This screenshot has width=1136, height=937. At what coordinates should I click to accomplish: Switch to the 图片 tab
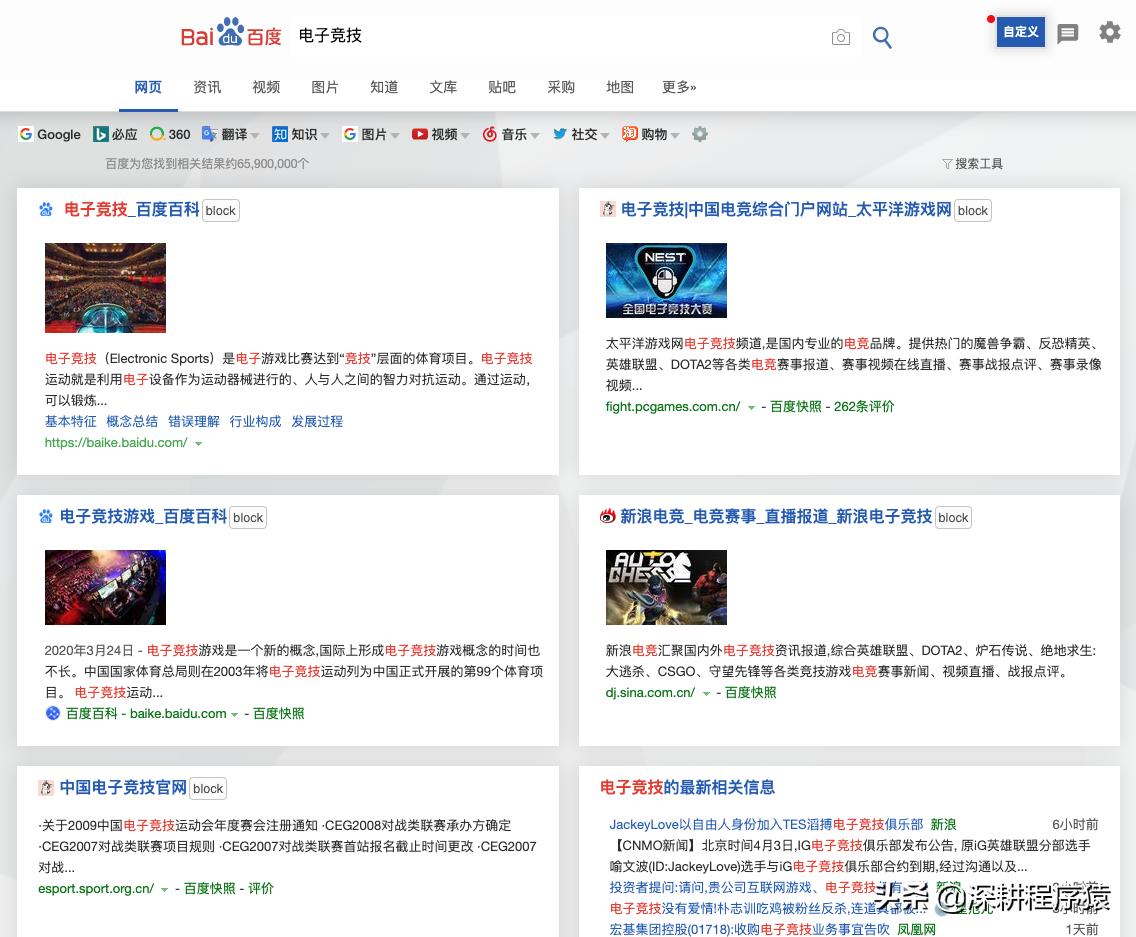click(x=325, y=87)
